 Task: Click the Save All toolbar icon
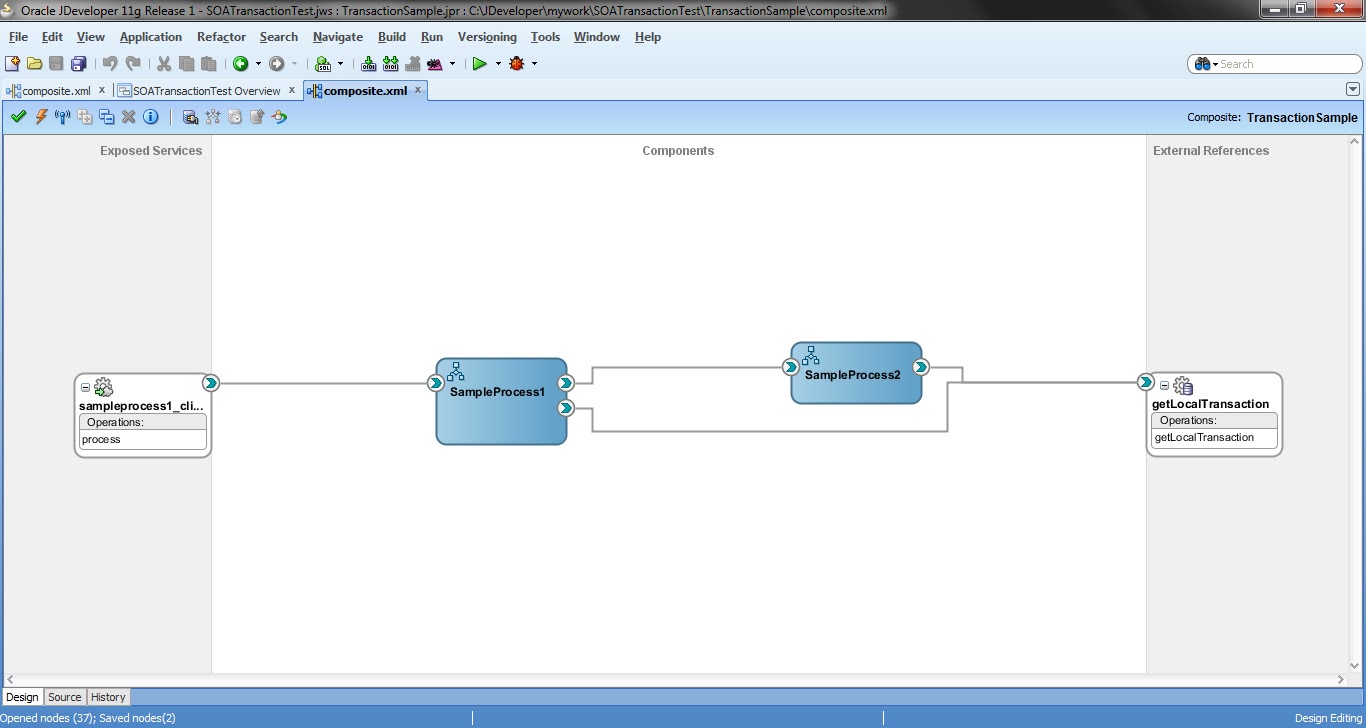78,63
